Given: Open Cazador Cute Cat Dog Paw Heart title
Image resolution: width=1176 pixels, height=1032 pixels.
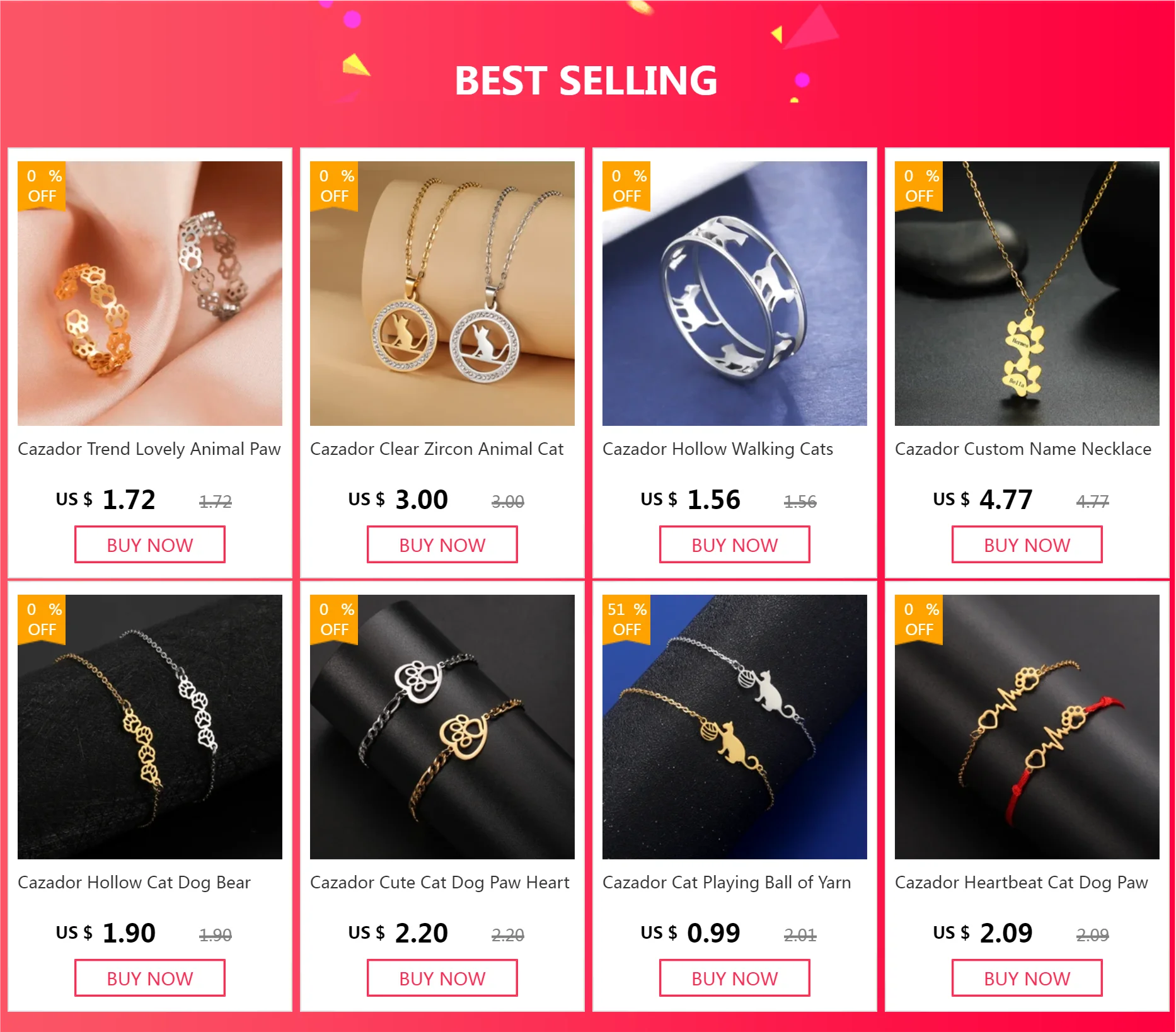Looking at the screenshot, I should (440, 883).
